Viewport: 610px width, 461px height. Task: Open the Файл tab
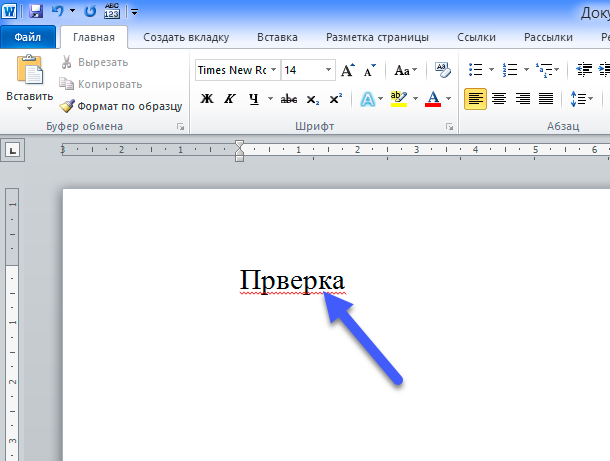tap(28, 37)
